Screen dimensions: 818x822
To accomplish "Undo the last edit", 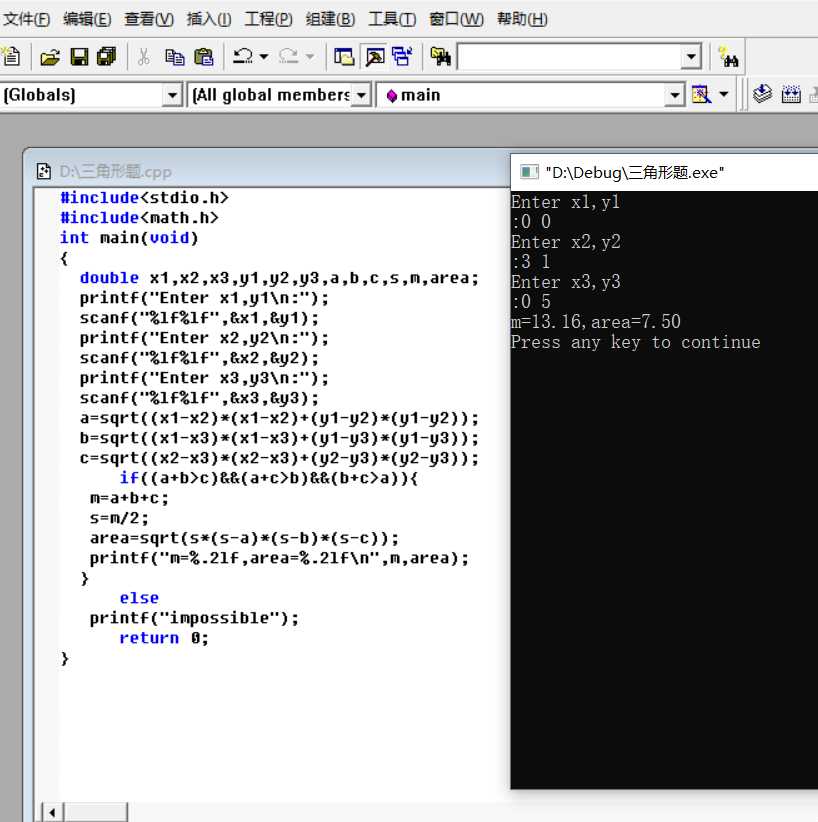I will 243,56.
